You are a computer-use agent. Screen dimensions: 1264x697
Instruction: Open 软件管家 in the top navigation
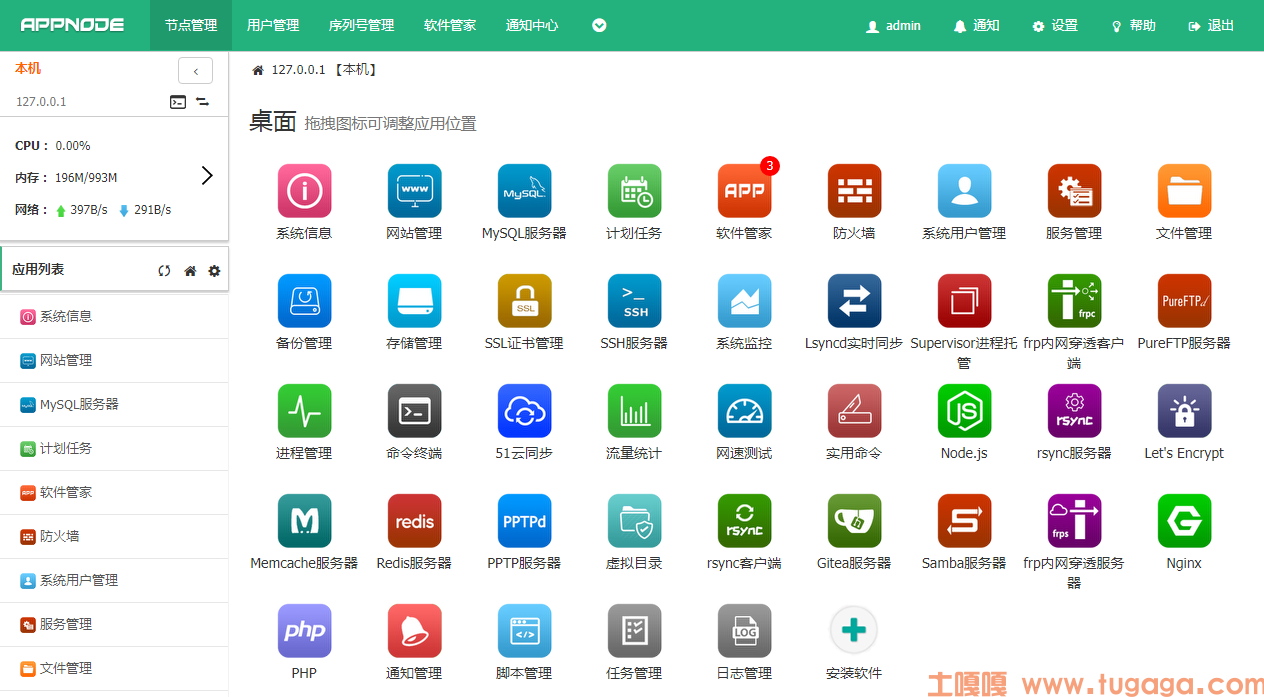pyautogui.click(x=450, y=25)
